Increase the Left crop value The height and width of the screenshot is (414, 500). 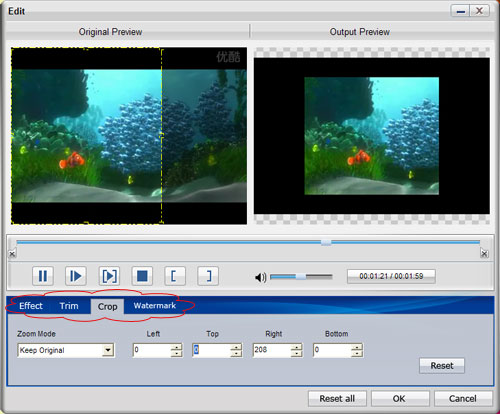(x=176, y=347)
